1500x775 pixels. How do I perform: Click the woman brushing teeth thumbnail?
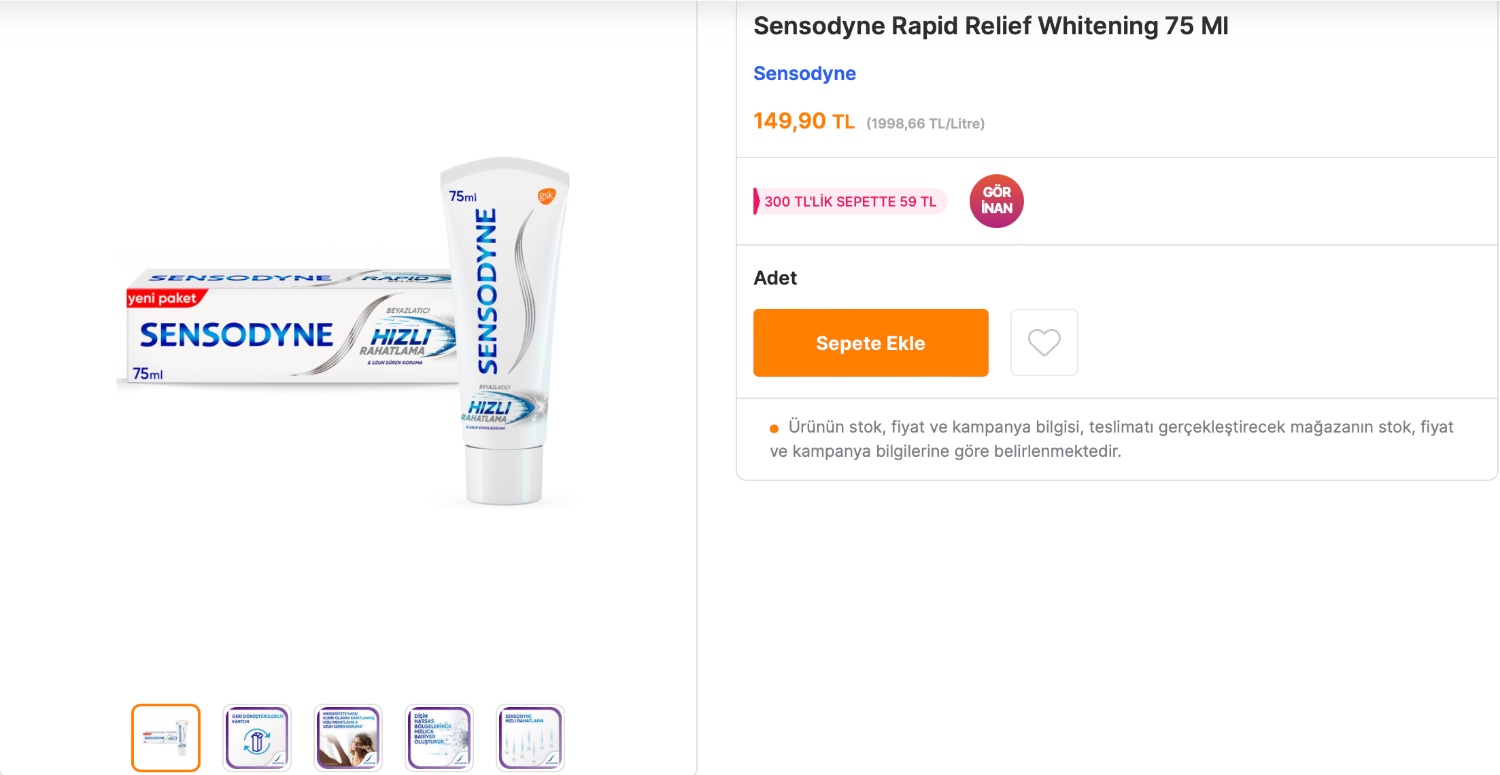coord(348,738)
